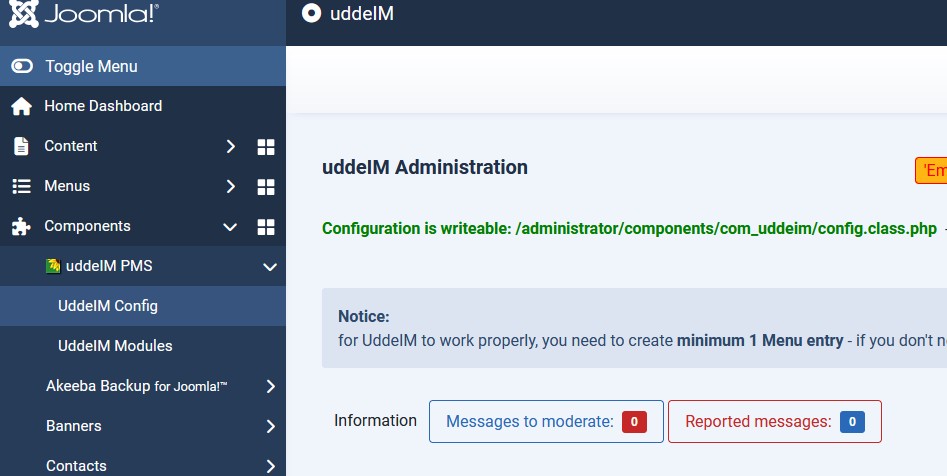
Task: Open the Components dashboard grid icon
Action: tap(266, 227)
